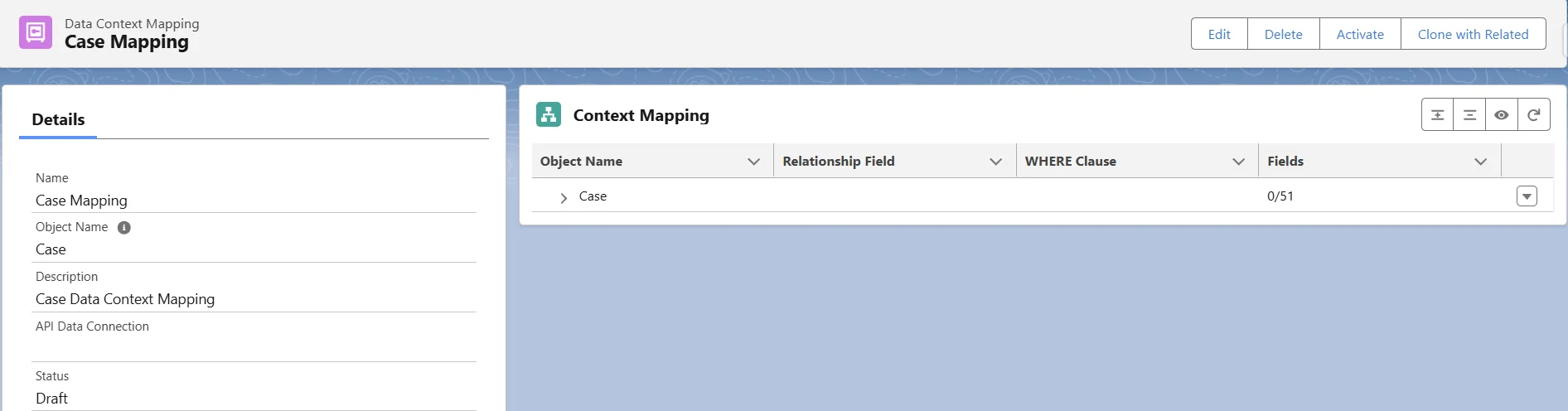Open the Case row actions dropdown
This screenshot has width=1568, height=411.
click(1527, 196)
